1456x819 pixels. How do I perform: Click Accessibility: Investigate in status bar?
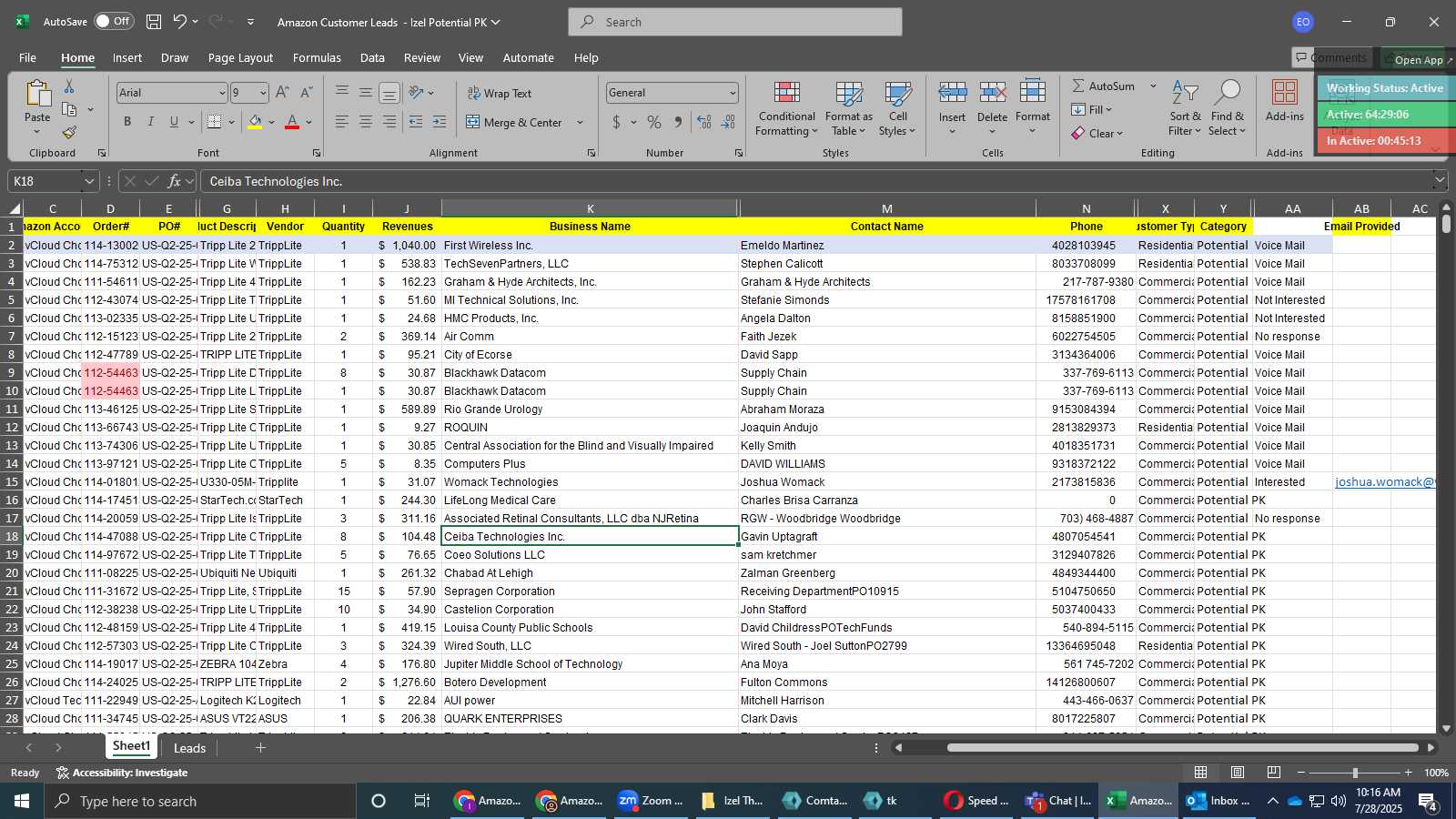(x=122, y=773)
